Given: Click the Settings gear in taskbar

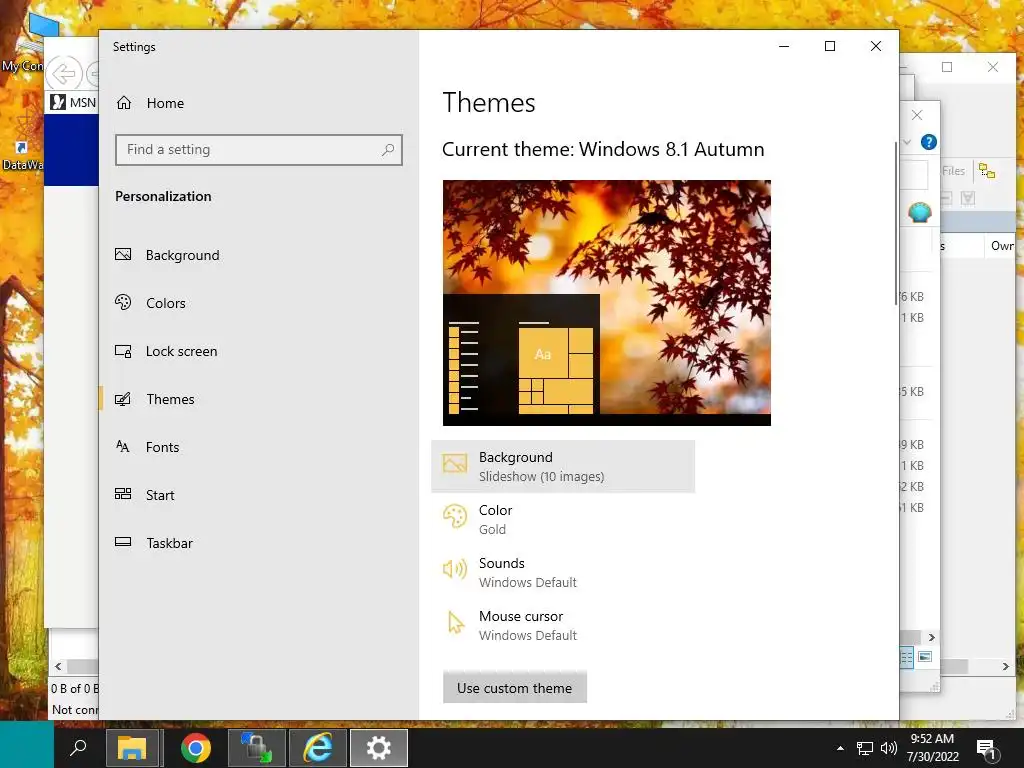Looking at the screenshot, I should tap(379, 747).
